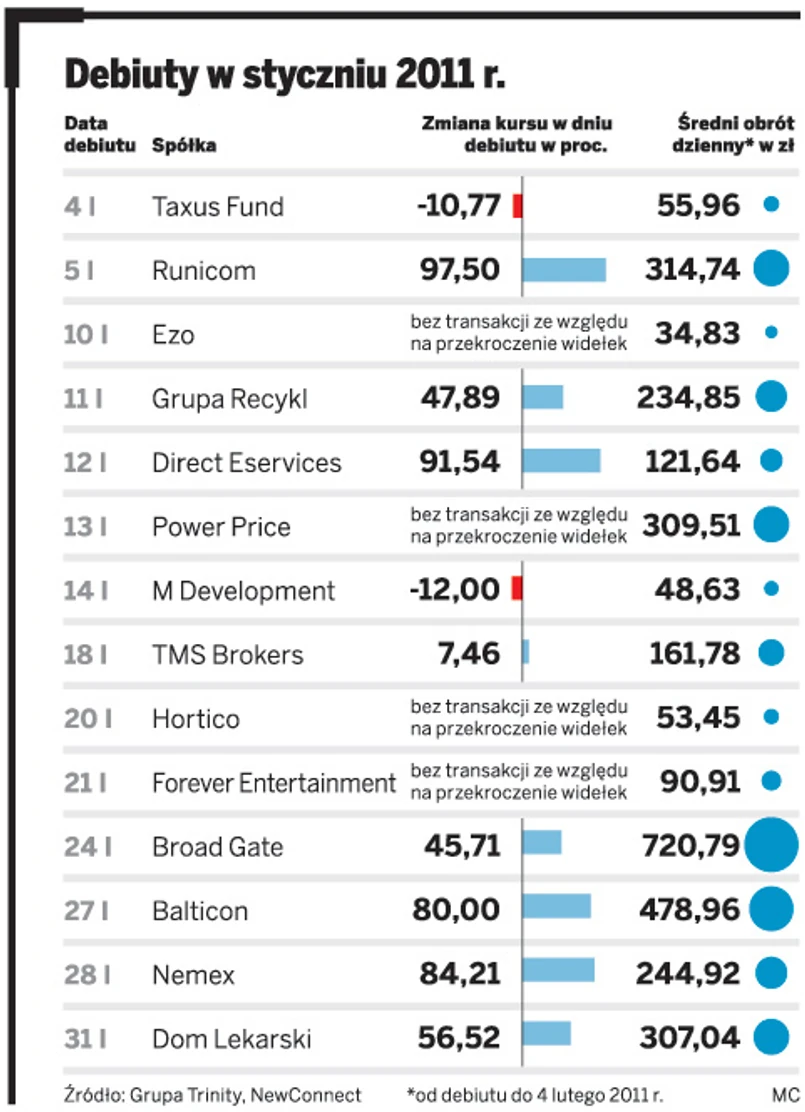
Task: Click the 'Debiuty w styczniu 2011 r.' title
Action: pos(285,73)
